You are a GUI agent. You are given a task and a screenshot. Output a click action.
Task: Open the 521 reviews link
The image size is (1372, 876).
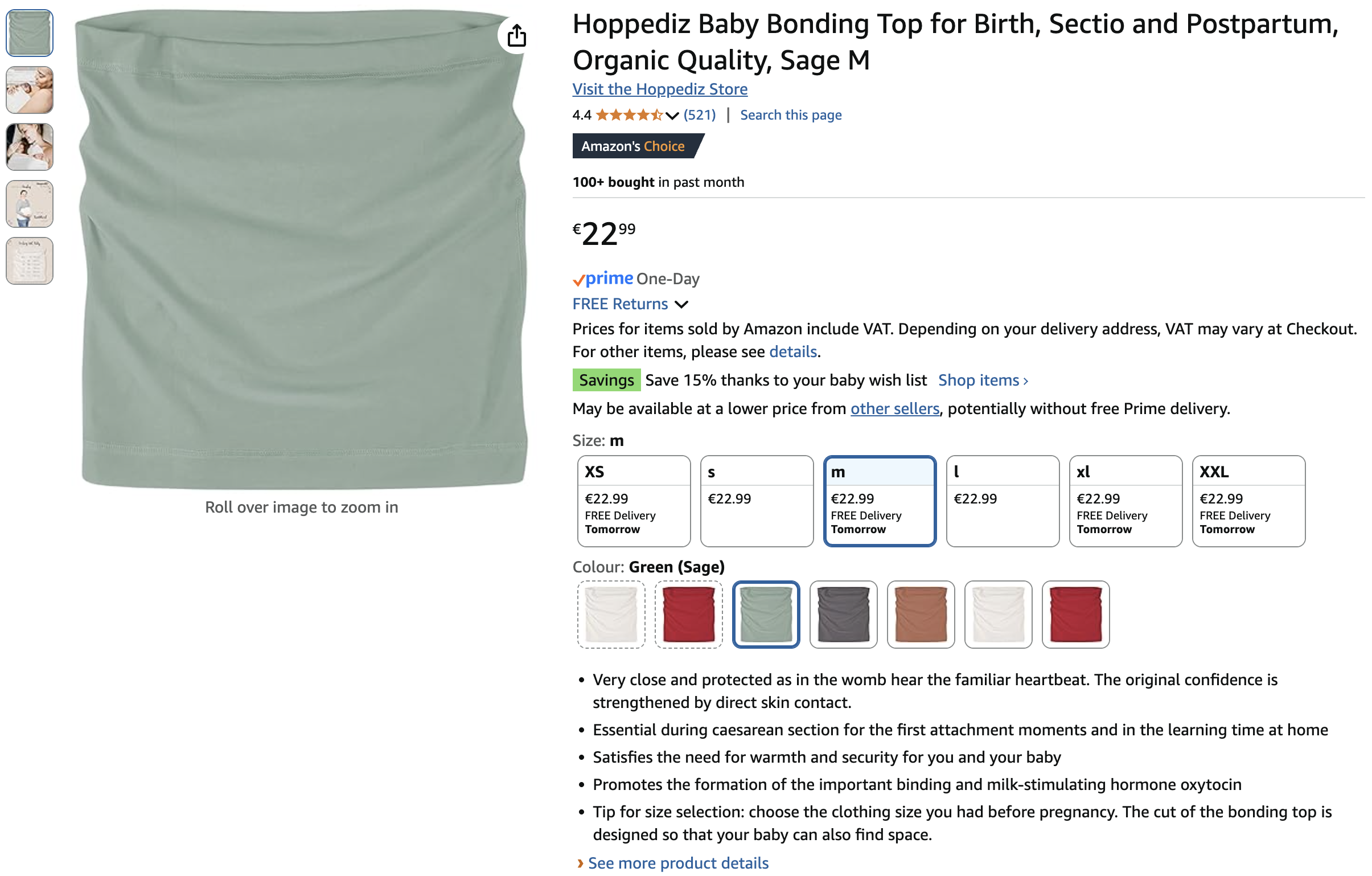coord(700,115)
